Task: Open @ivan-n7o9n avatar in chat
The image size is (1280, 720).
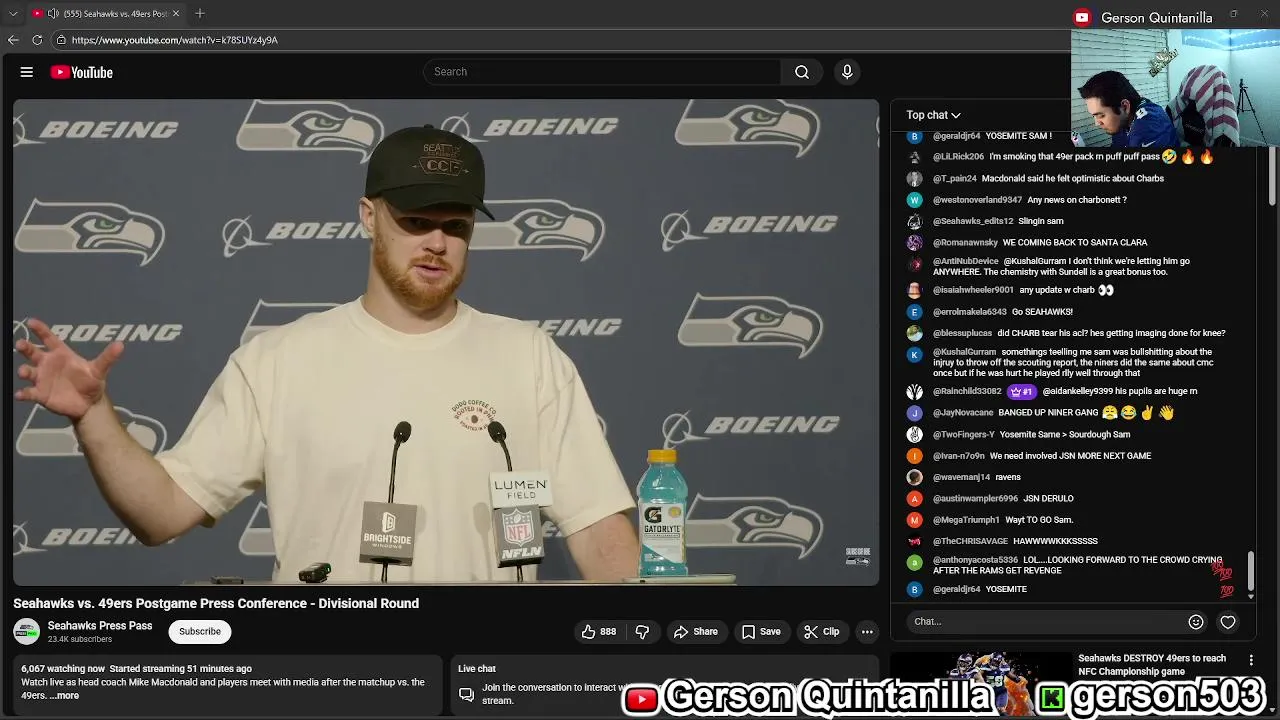Action: tap(914, 456)
